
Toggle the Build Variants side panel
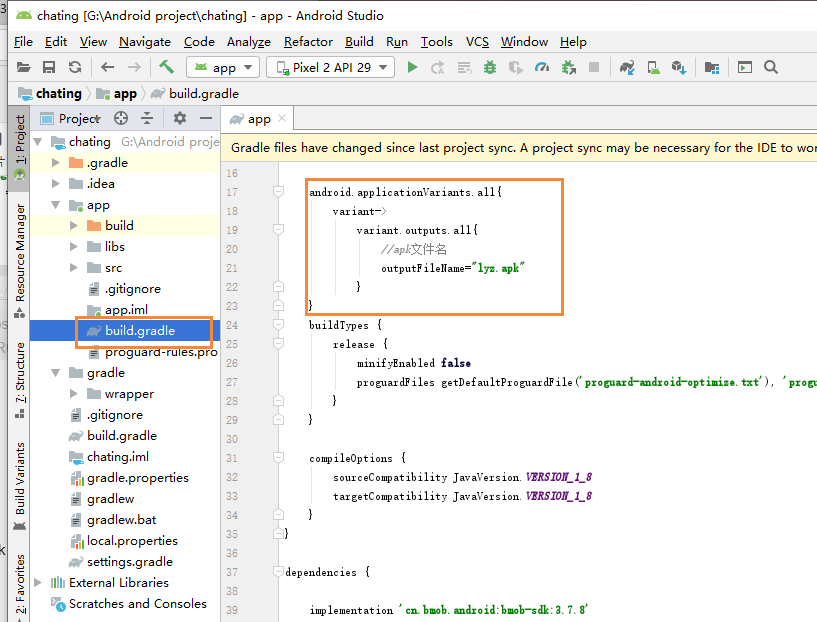[x=20, y=486]
